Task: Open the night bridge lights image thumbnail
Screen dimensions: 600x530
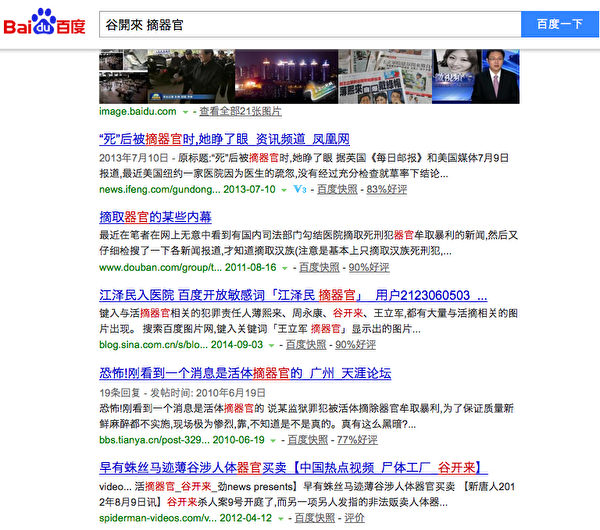Action: tap(286, 77)
